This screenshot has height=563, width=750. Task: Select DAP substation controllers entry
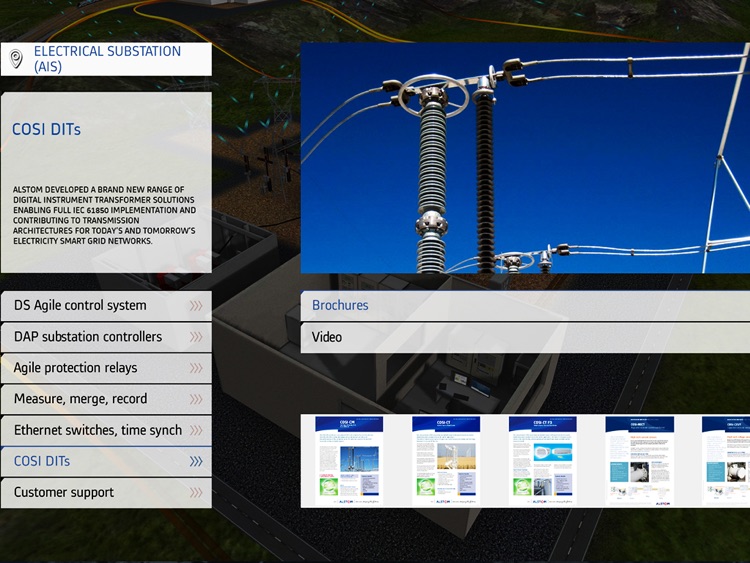tap(106, 337)
